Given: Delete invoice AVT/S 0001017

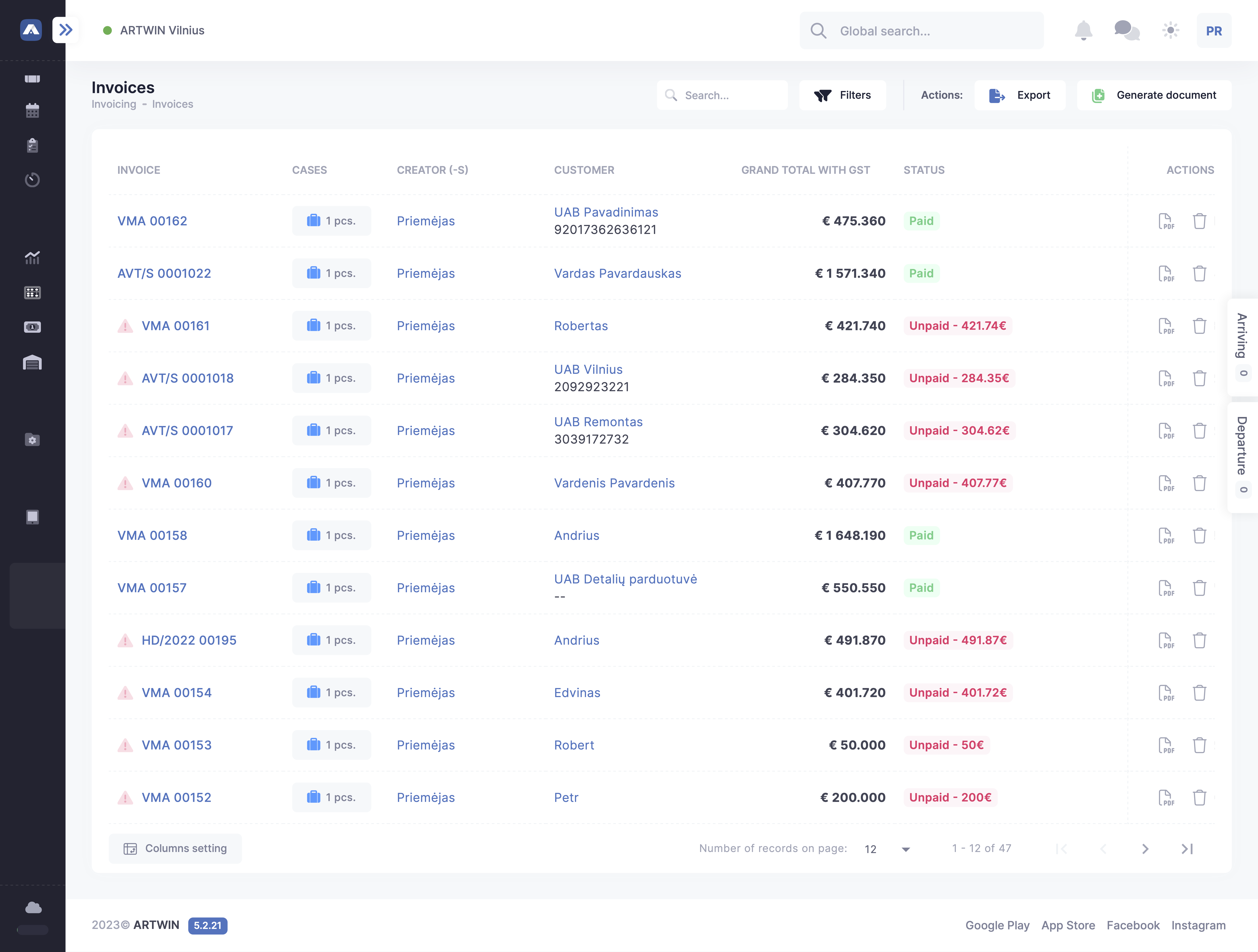Looking at the screenshot, I should [1200, 430].
